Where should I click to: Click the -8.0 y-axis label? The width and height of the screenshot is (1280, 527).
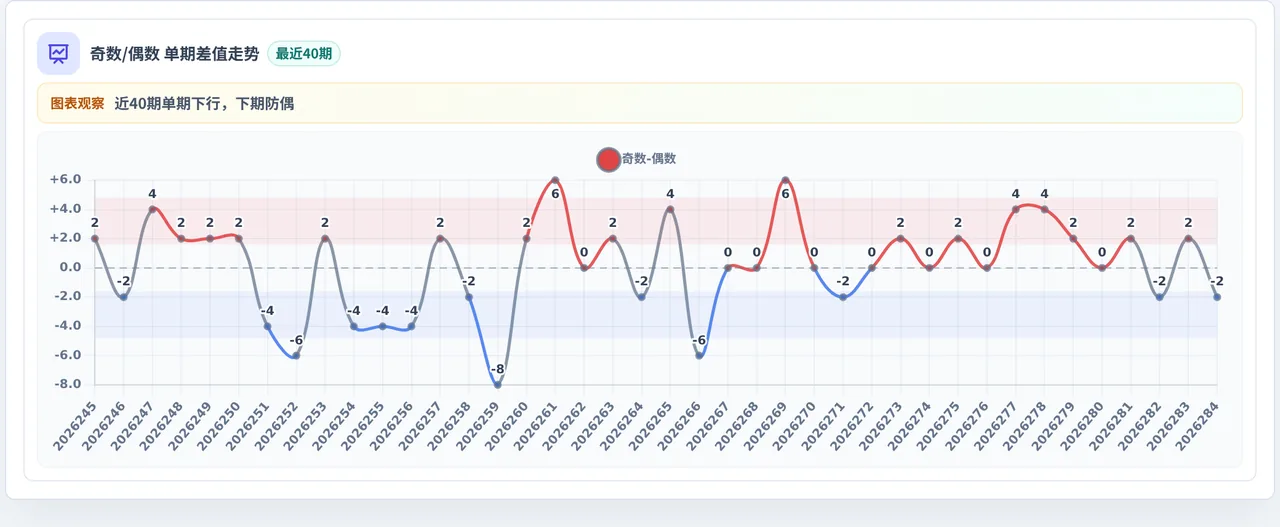tap(65, 385)
